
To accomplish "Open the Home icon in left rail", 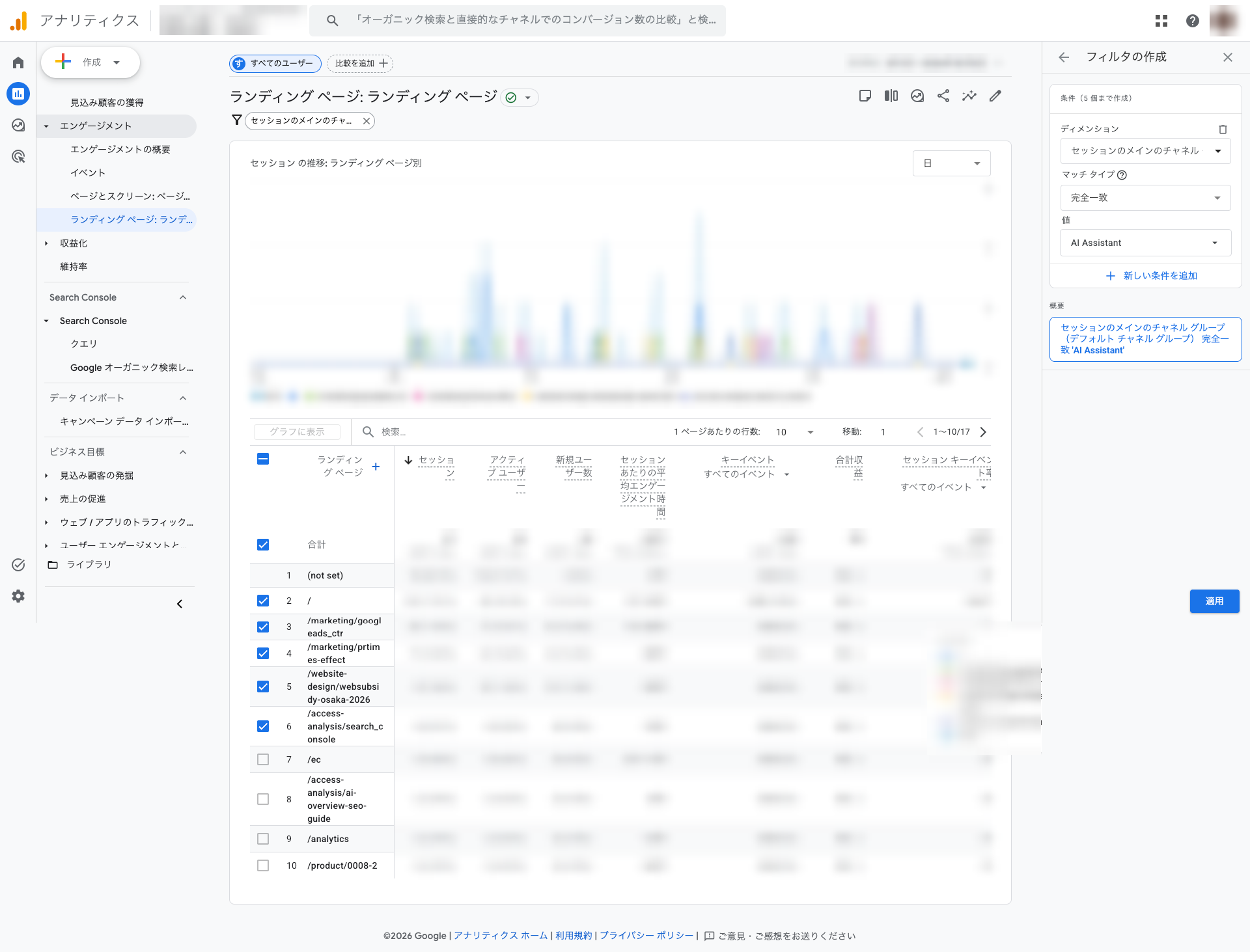I will tap(18, 62).
